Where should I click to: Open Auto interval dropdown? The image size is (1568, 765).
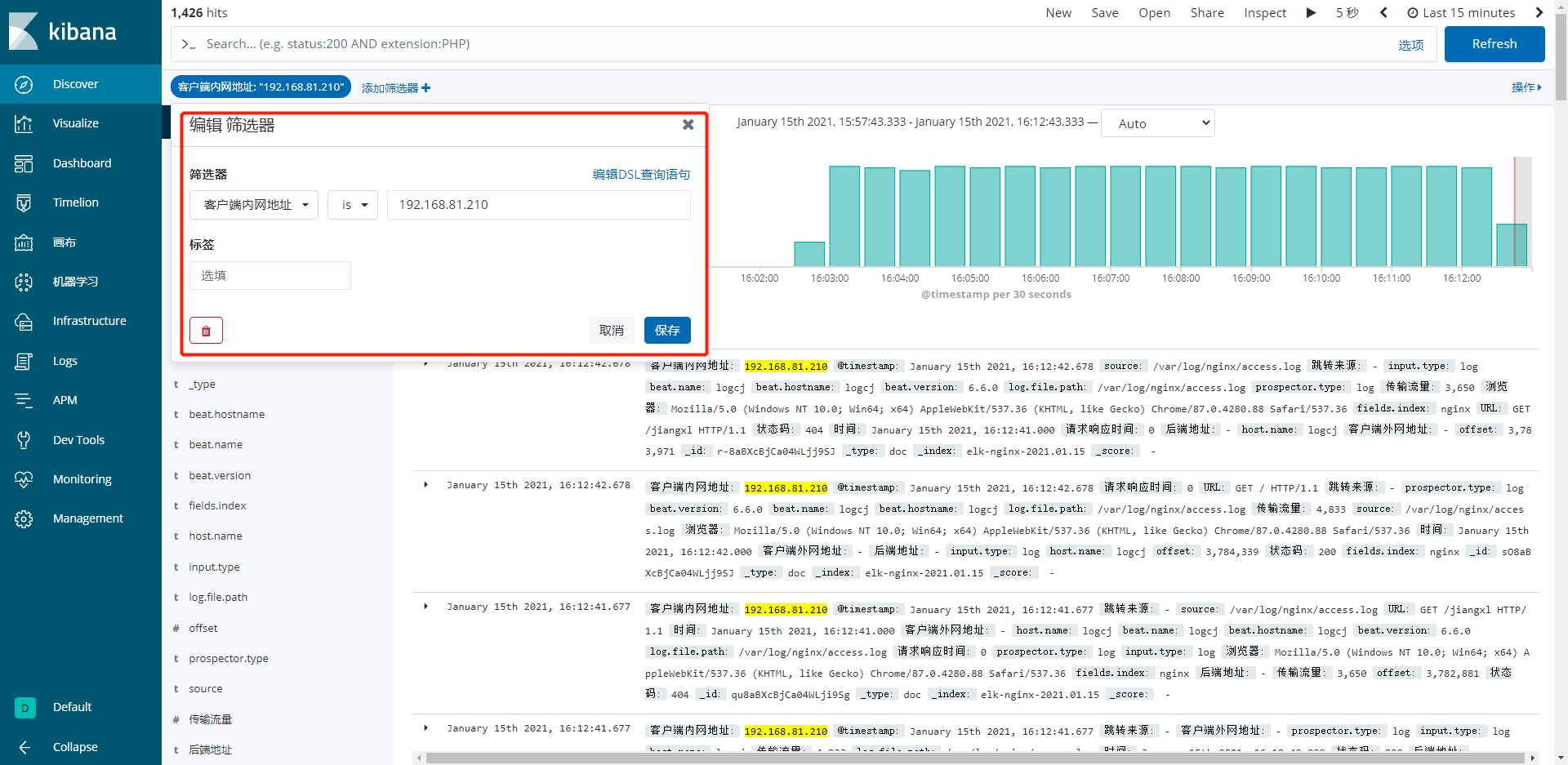[x=1158, y=123]
